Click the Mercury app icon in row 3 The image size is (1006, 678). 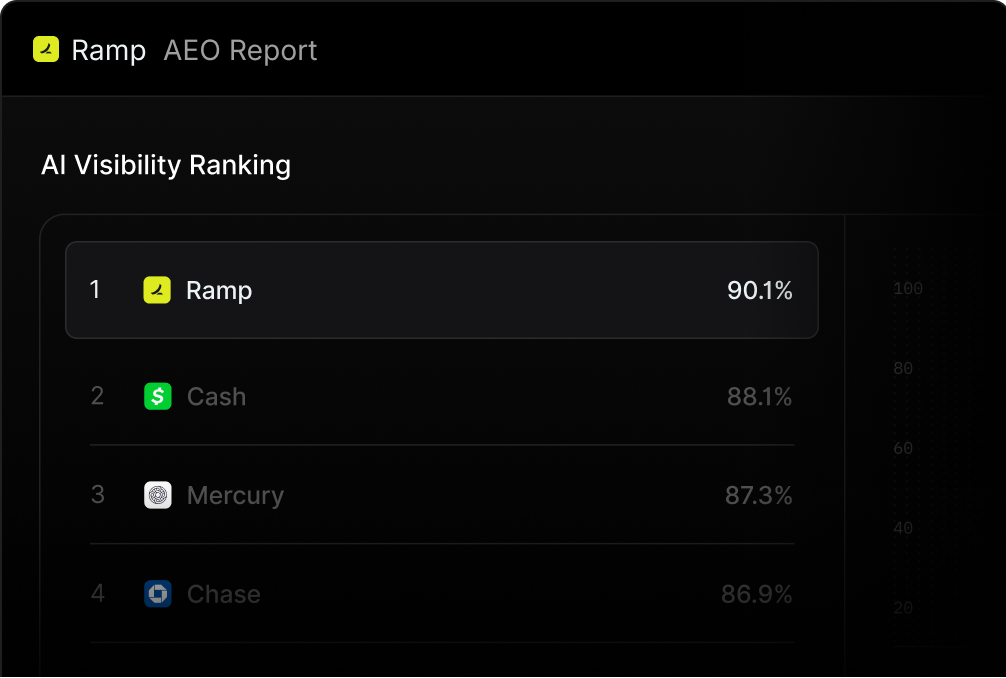coord(156,495)
